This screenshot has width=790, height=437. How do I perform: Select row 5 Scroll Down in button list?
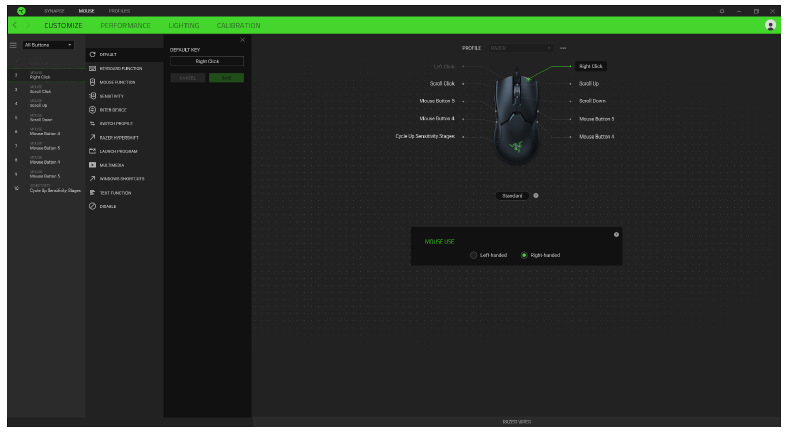tap(47, 118)
